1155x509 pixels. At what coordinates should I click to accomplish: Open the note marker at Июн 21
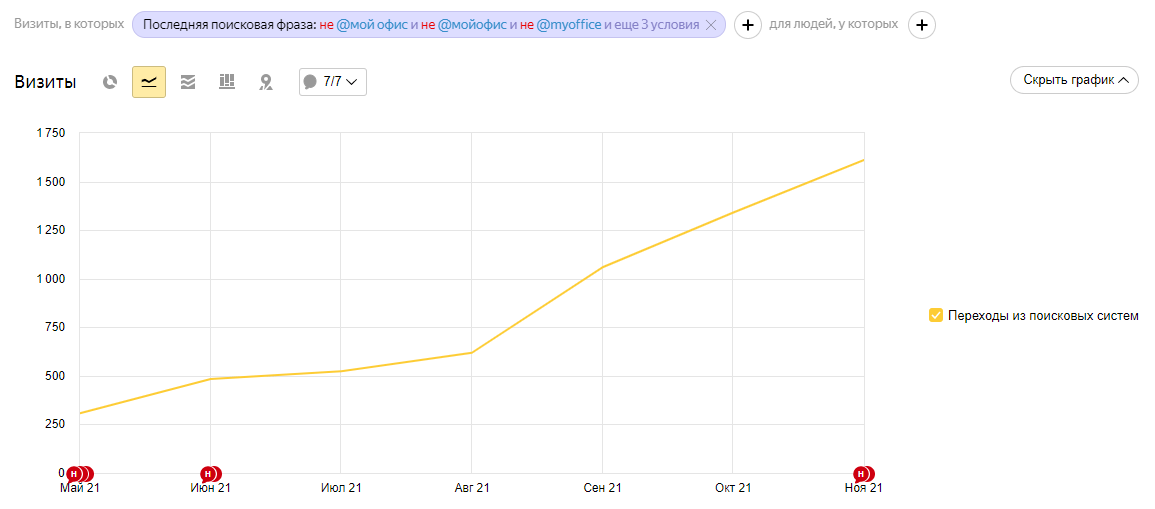[x=209, y=474]
